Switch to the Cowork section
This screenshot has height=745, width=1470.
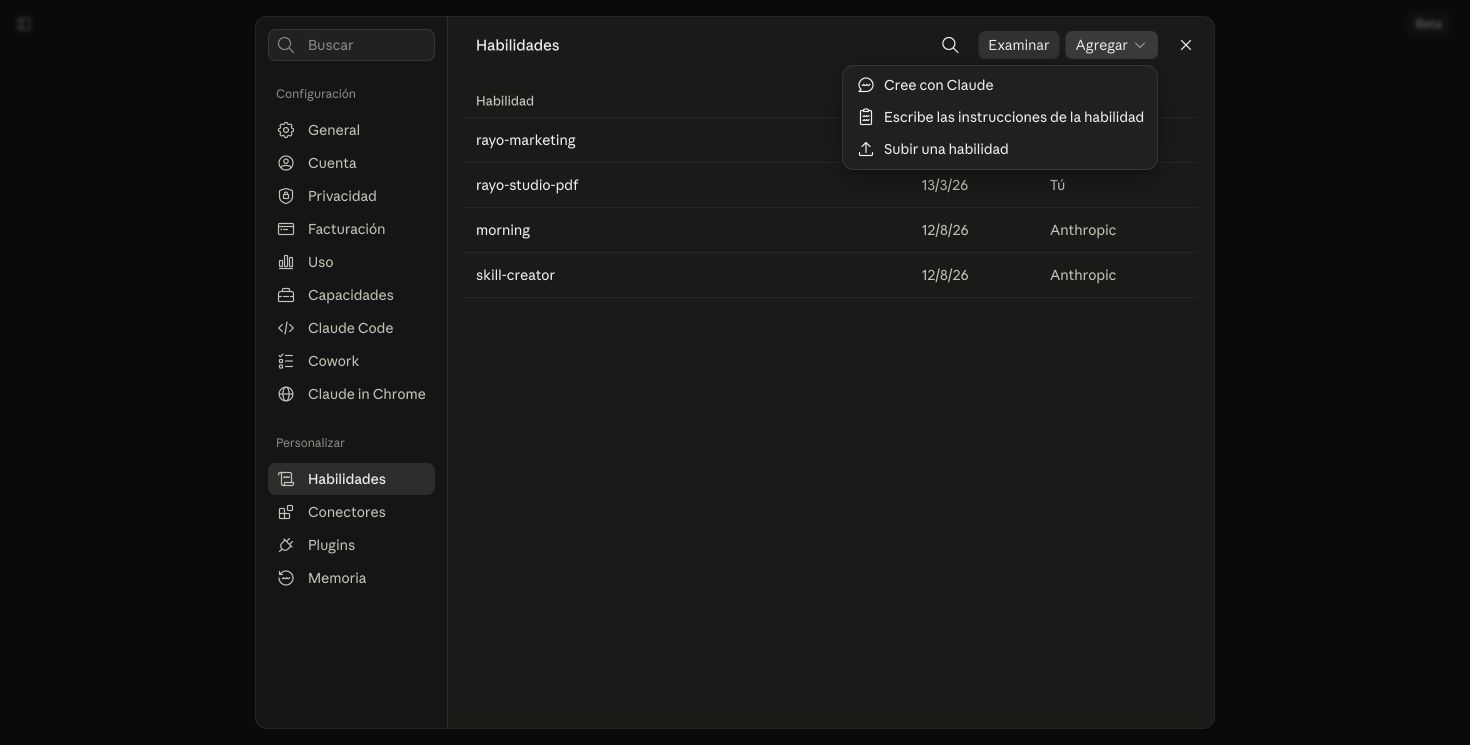point(351,361)
